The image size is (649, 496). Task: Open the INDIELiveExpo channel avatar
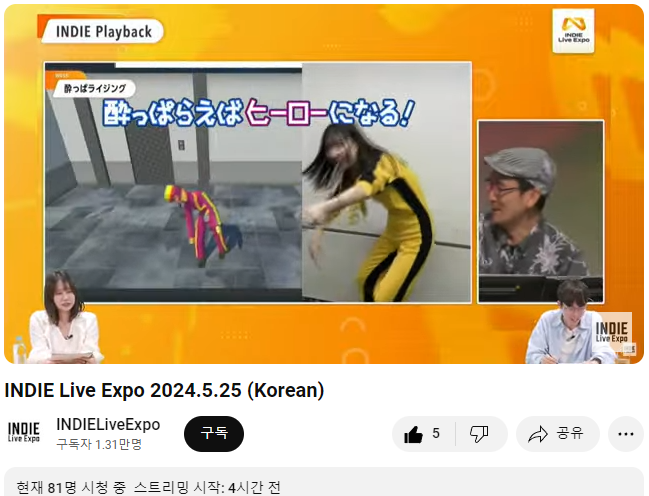click(x=24, y=432)
